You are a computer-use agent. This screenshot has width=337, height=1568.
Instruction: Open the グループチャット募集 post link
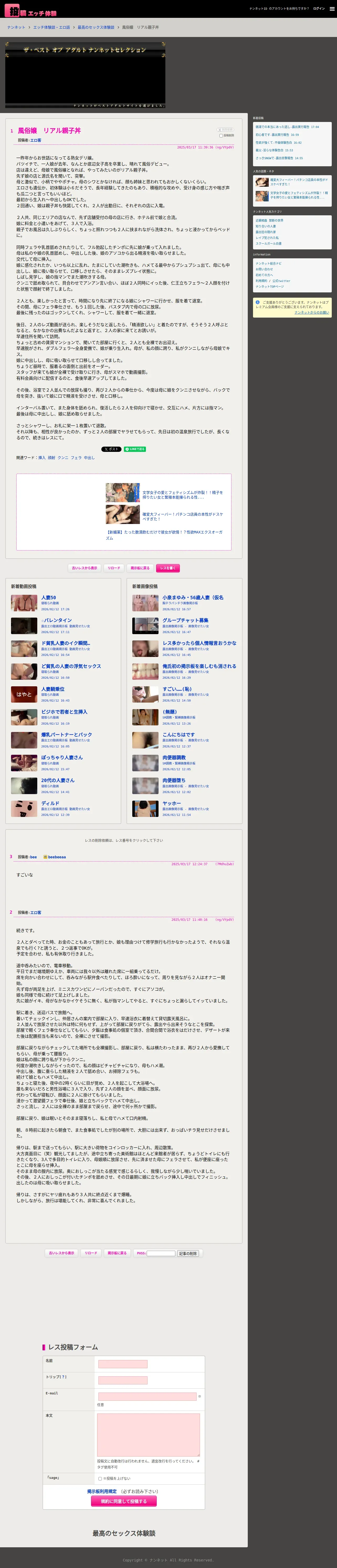185,620
